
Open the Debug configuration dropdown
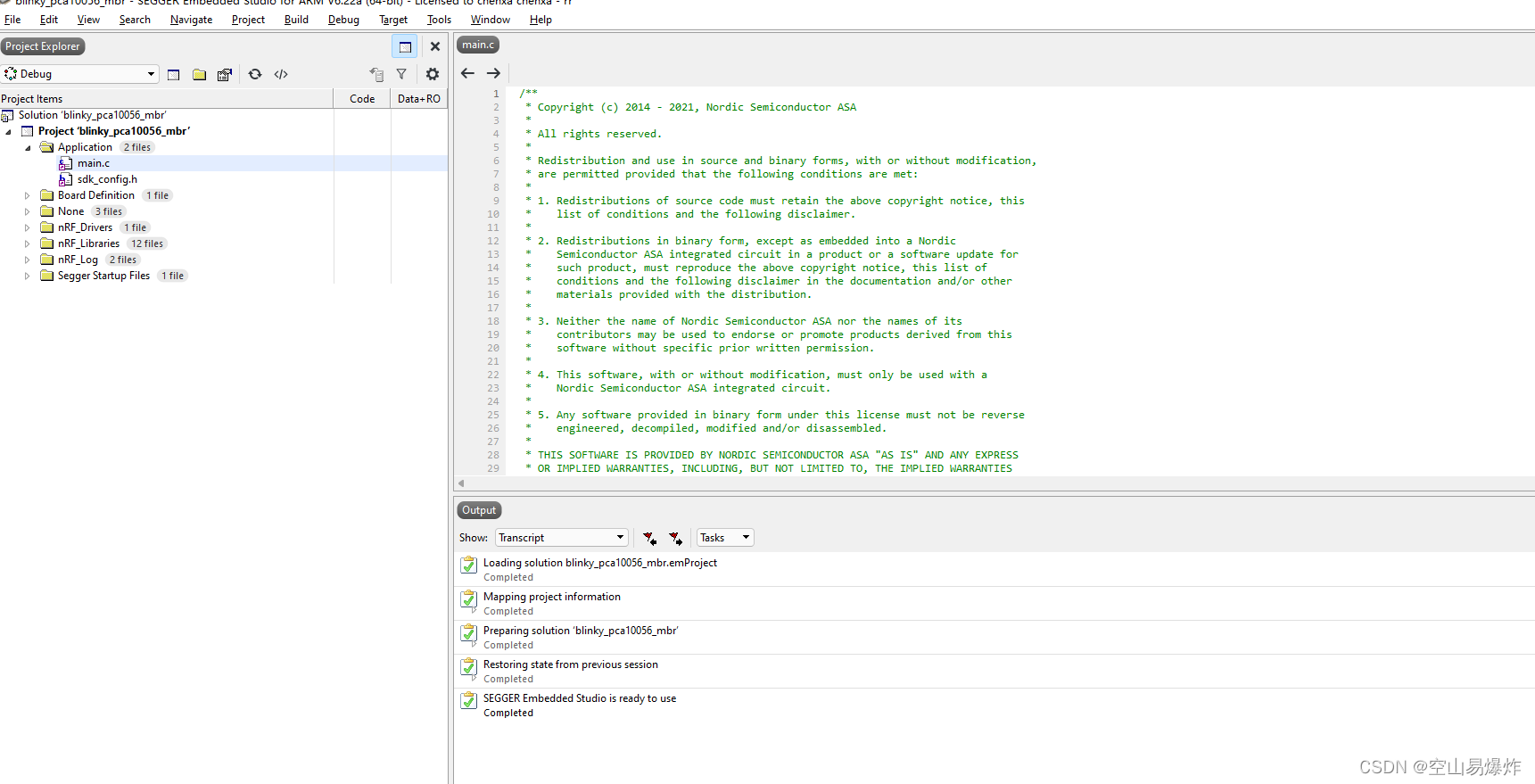80,74
